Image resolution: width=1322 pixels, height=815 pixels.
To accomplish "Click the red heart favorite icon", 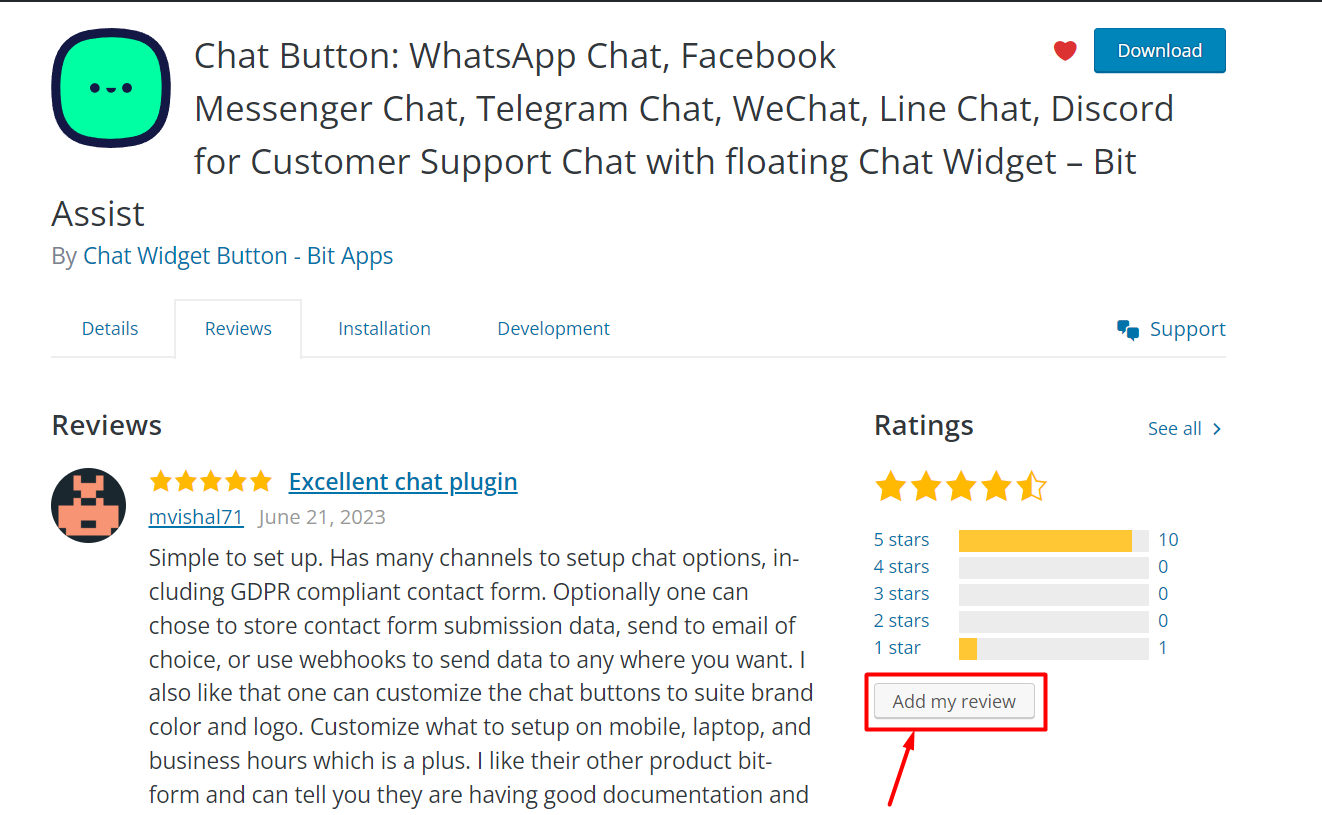I will pos(1065,50).
